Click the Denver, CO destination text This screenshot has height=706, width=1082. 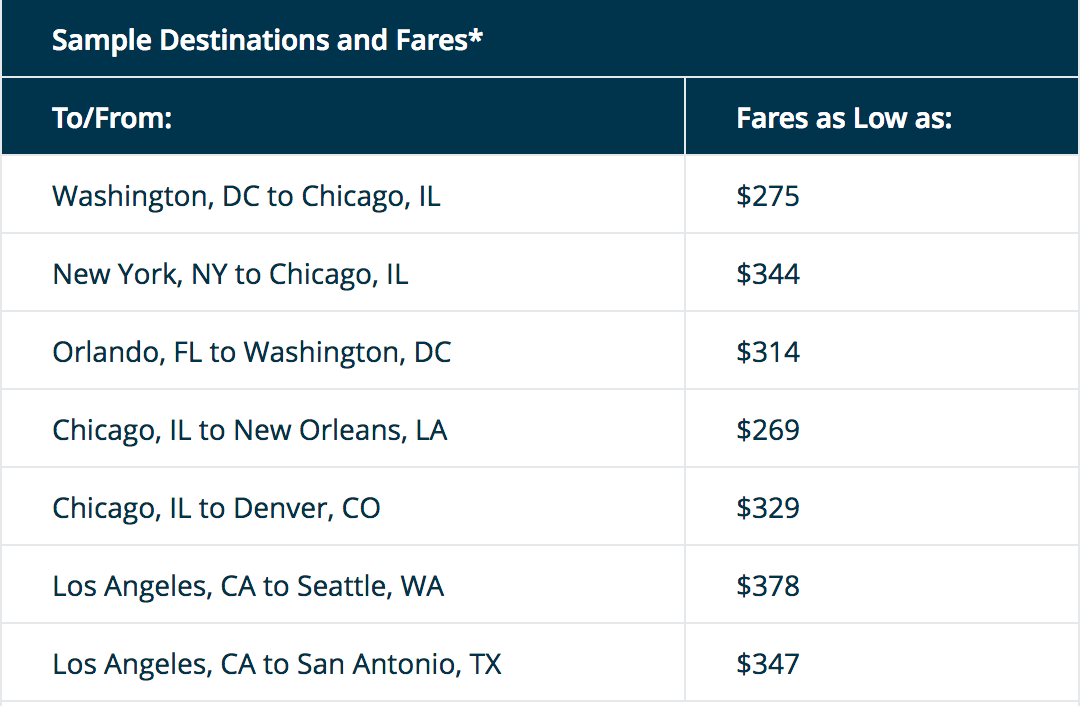[x=307, y=508]
